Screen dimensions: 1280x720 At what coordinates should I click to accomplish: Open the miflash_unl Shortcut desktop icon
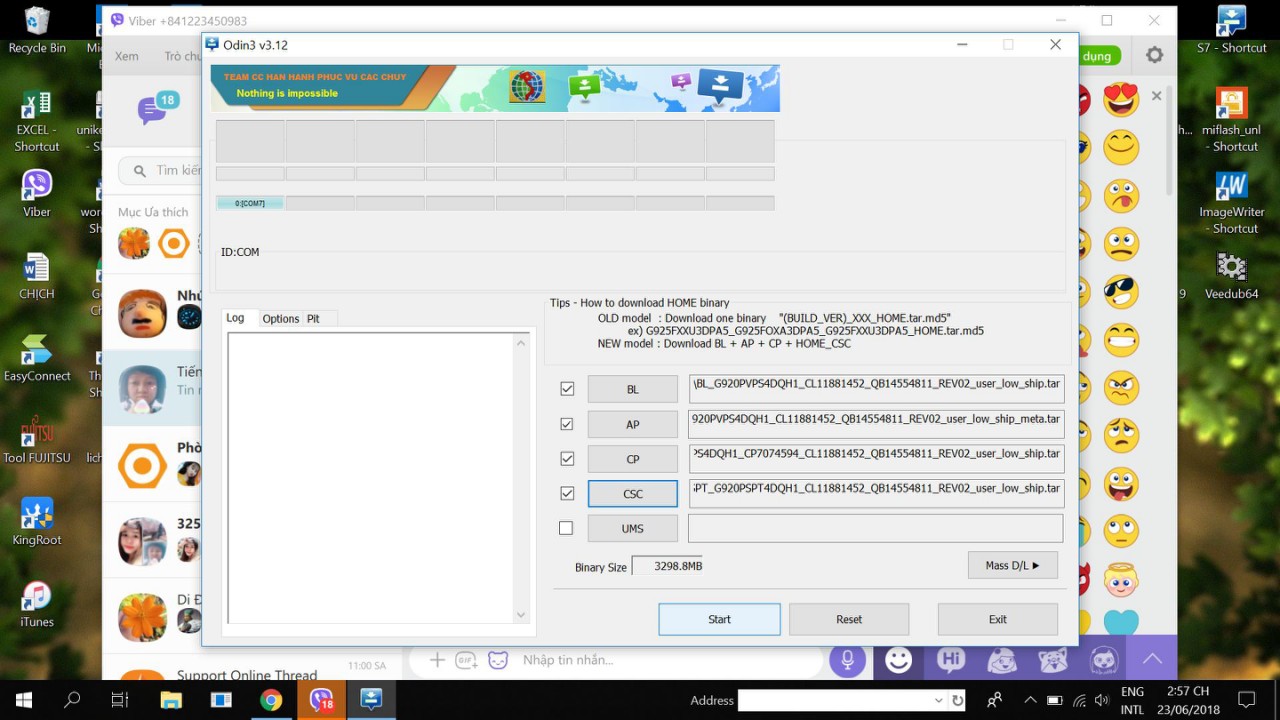click(1231, 120)
